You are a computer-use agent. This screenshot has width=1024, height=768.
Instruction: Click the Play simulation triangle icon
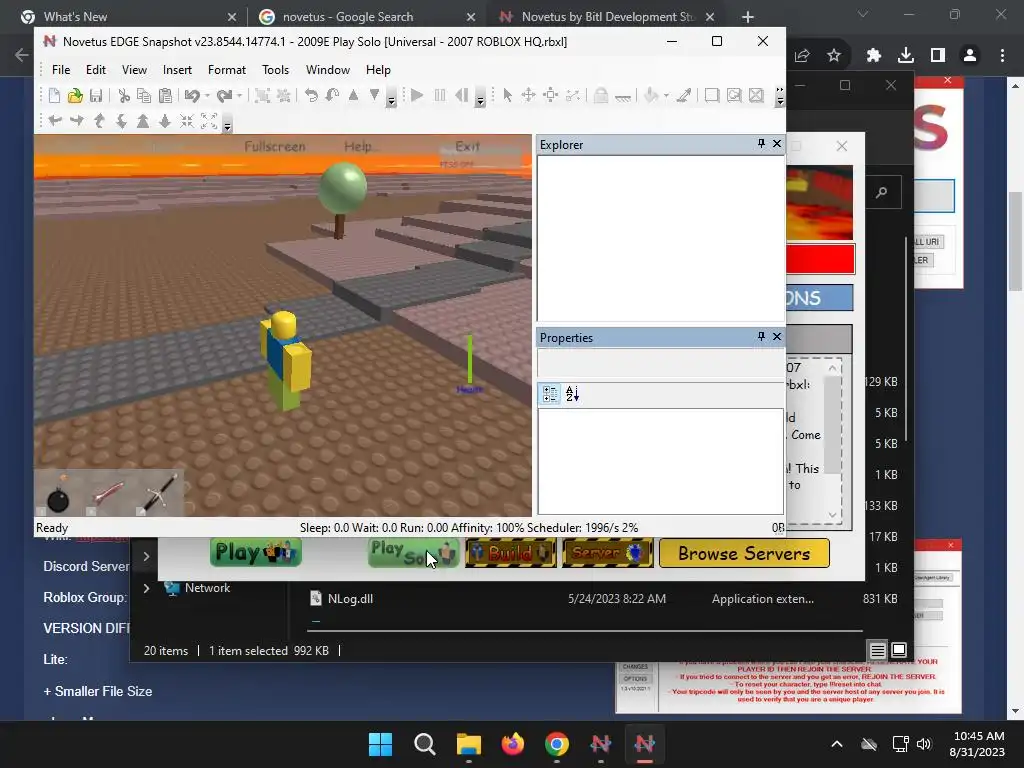417,96
